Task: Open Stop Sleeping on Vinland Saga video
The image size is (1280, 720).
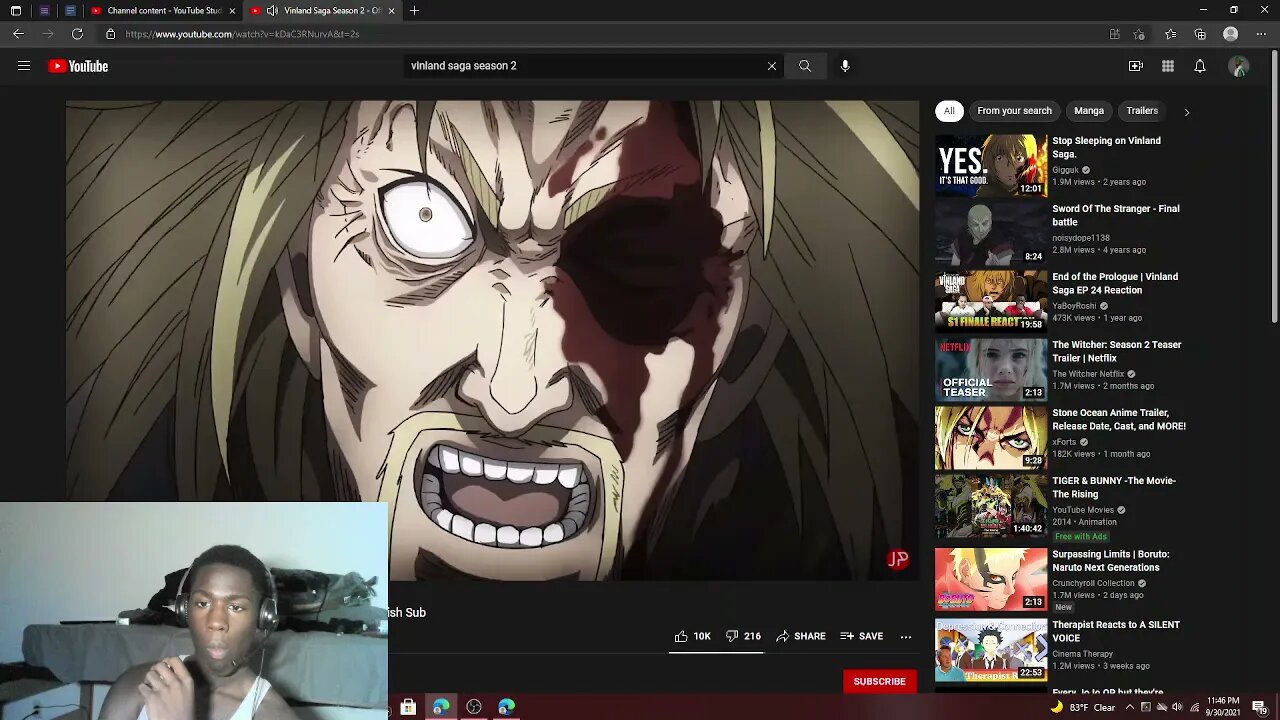Action: pos(1106,147)
